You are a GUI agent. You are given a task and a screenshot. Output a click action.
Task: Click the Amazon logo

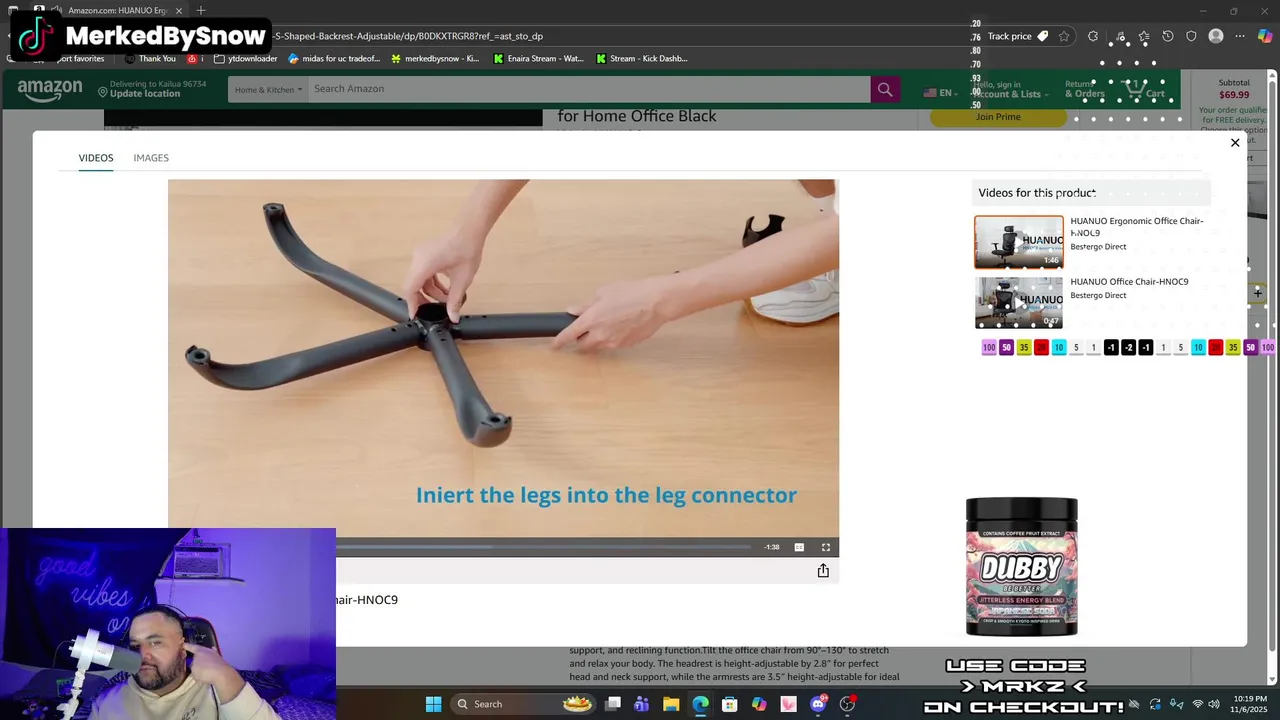tap(50, 89)
